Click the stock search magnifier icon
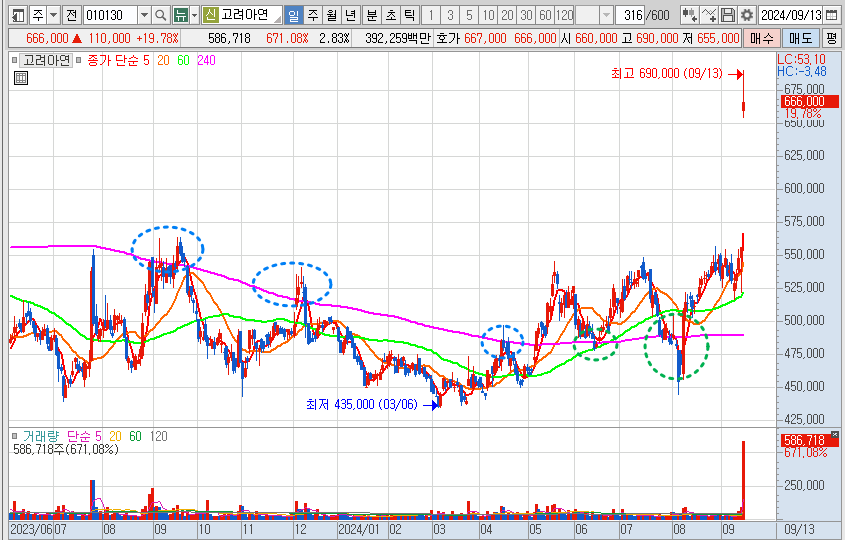Image resolution: width=845 pixels, height=540 pixels. tap(161, 15)
